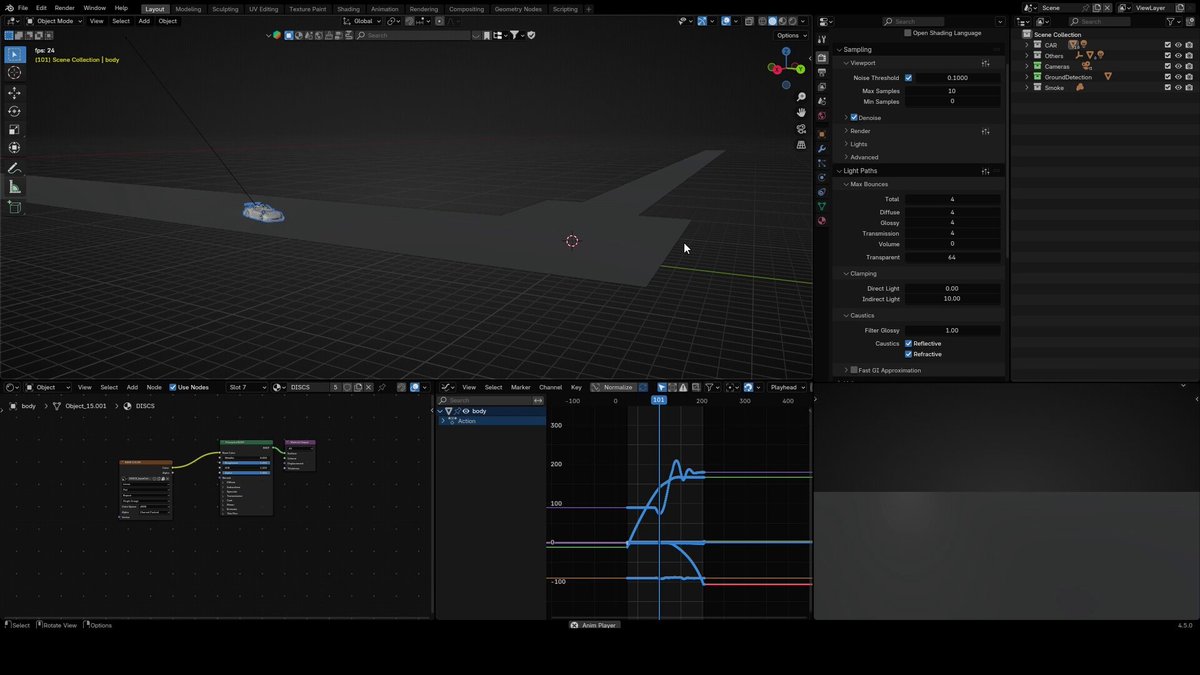1200x675 pixels.
Task: Toggle the Noise Threshold checkbox
Action: click(908, 78)
